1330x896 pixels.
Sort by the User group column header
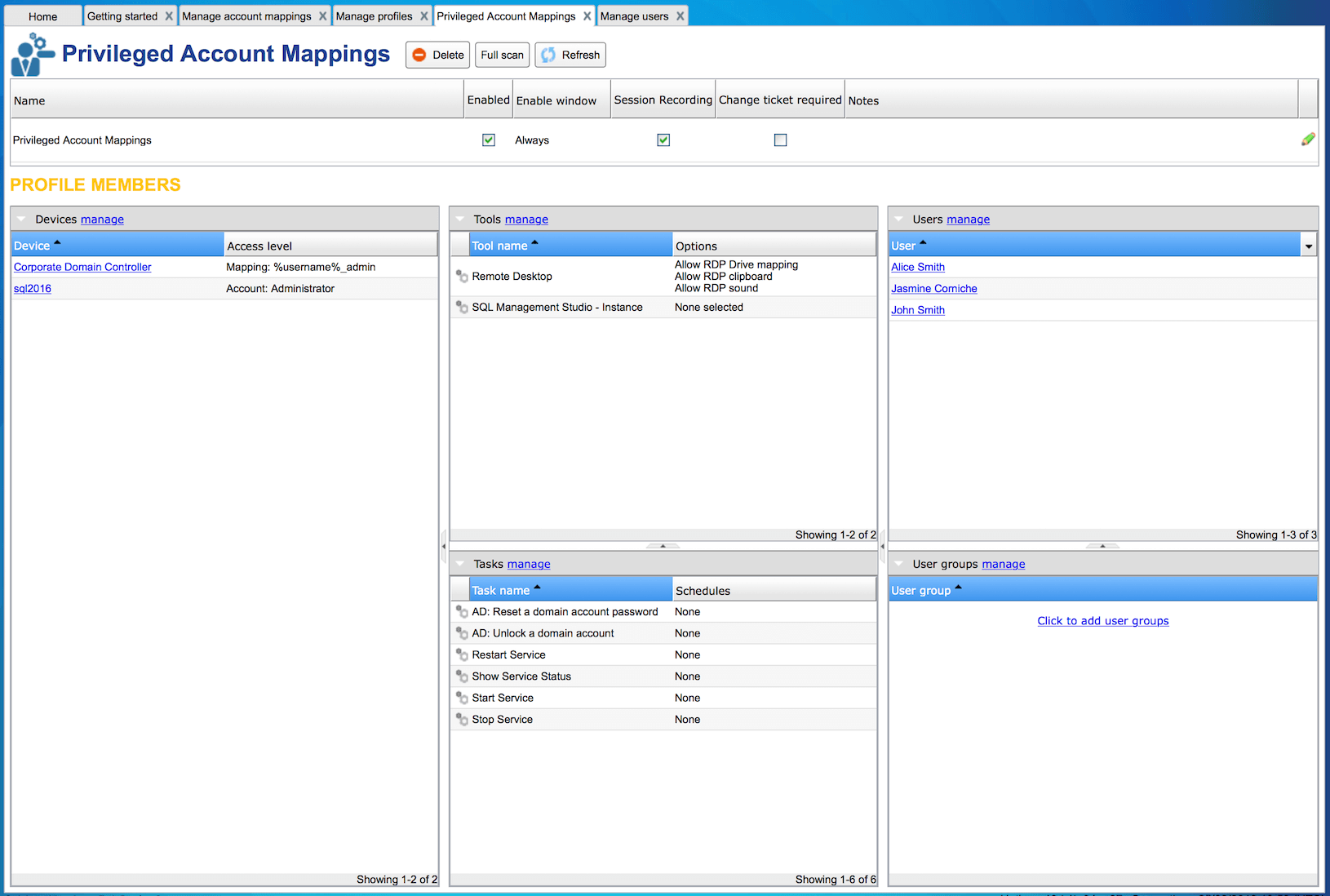pos(1103,589)
